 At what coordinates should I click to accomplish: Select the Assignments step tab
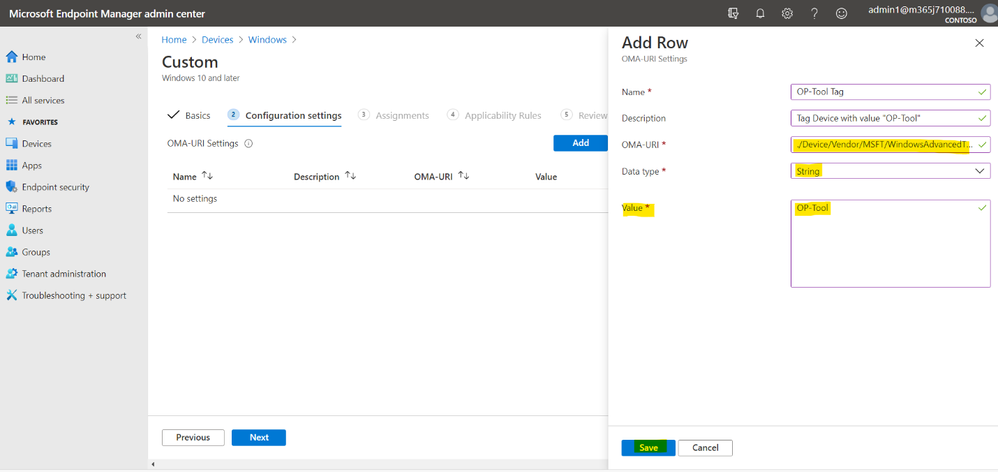393,115
